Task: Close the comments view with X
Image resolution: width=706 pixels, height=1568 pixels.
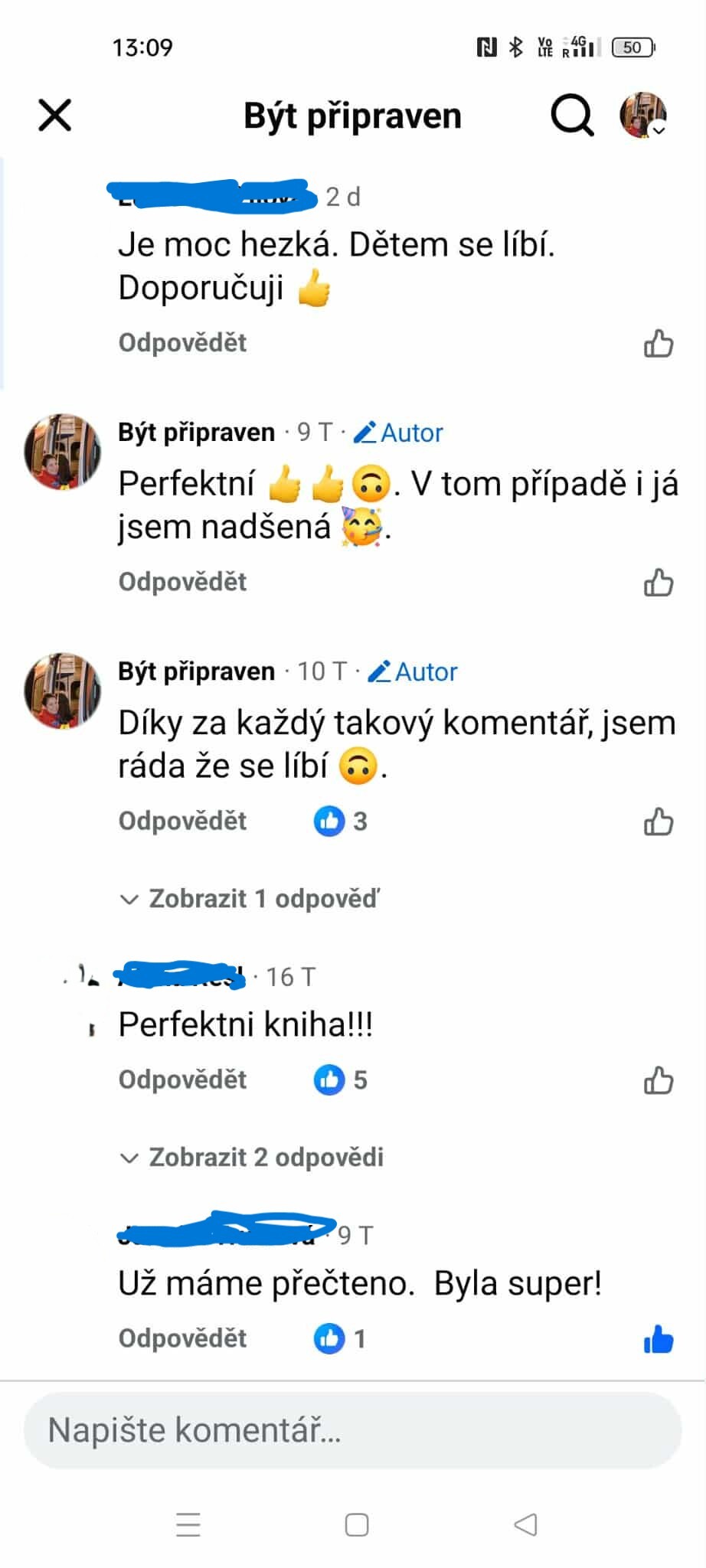Action: tap(55, 116)
